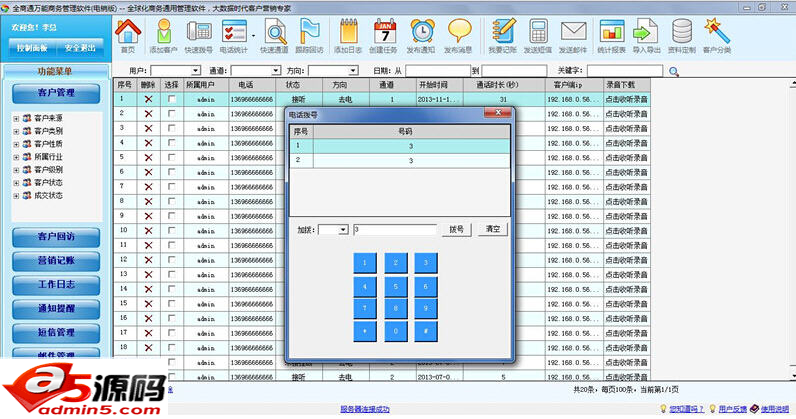Open the 短信管理 sidebar menu
Image resolution: width=796 pixels, height=419 pixels.
point(56,333)
